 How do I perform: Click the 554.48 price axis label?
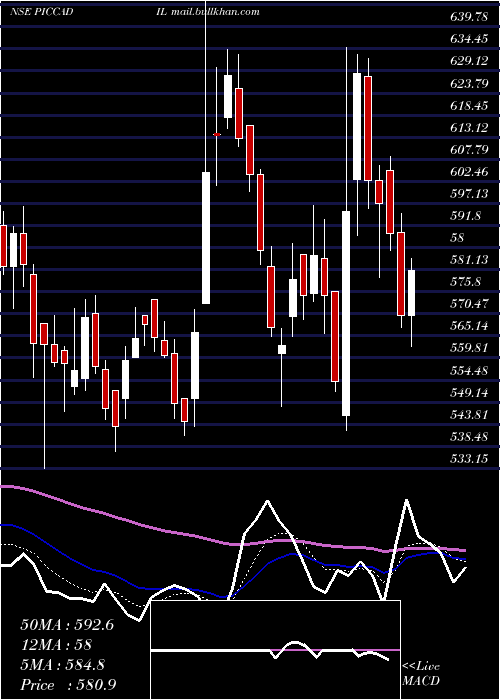(469, 371)
